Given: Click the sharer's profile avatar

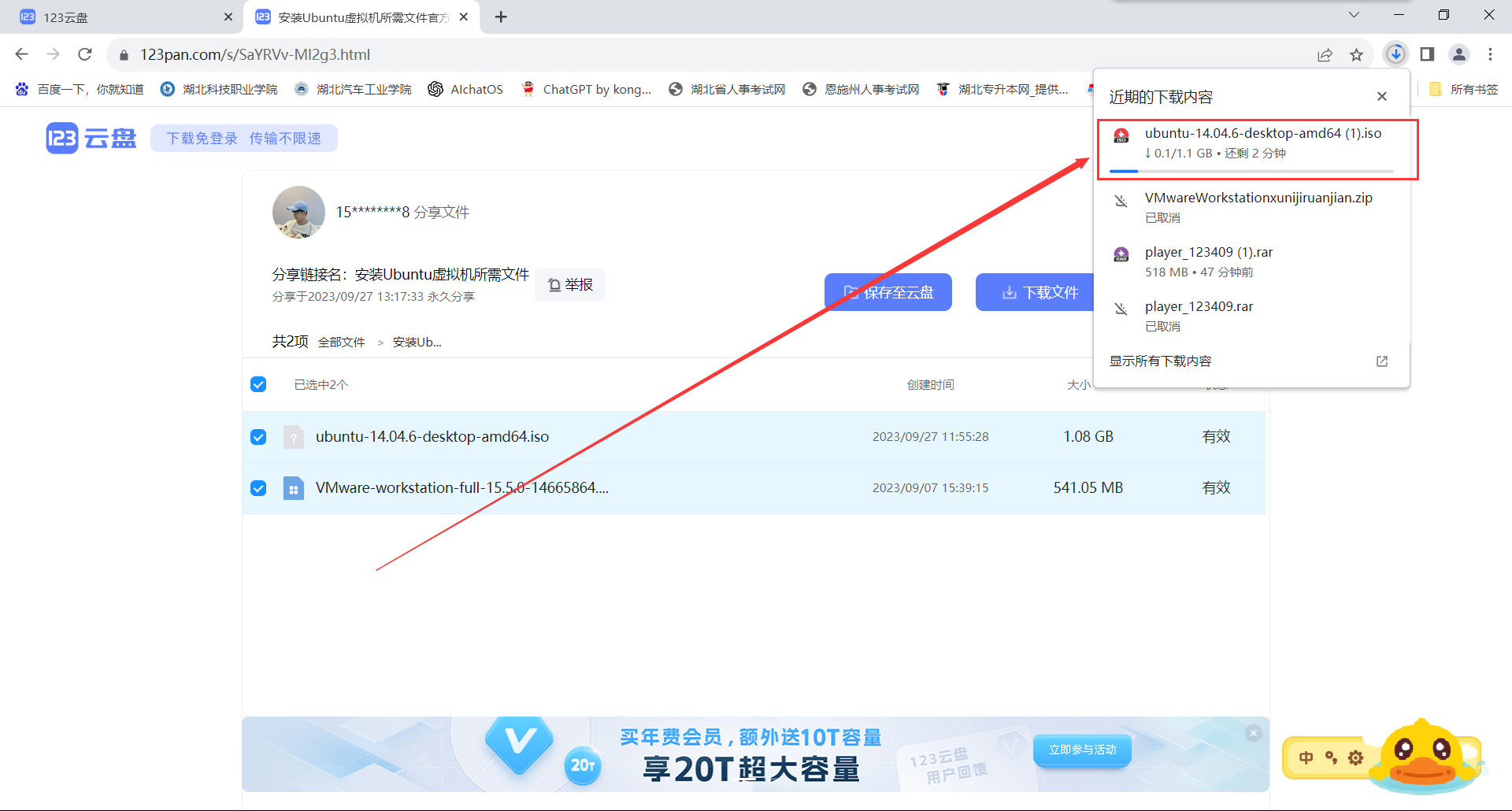Looking at the screenshot, I should pos(298,212).
